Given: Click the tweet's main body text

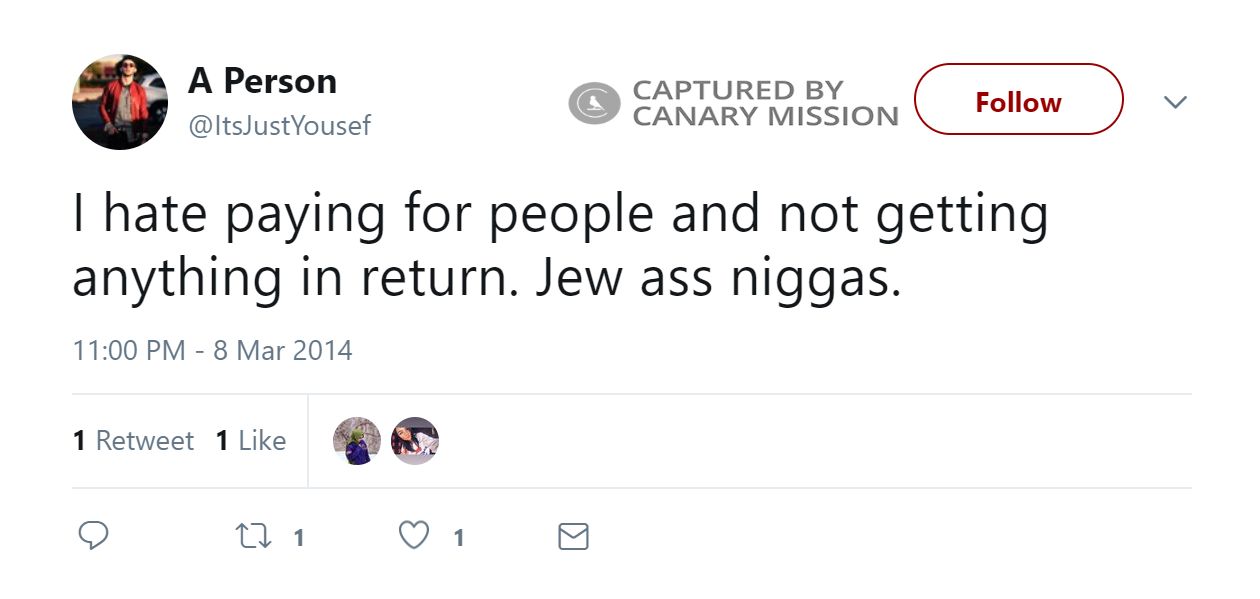Looking at the screenshot, I should 560,247.
